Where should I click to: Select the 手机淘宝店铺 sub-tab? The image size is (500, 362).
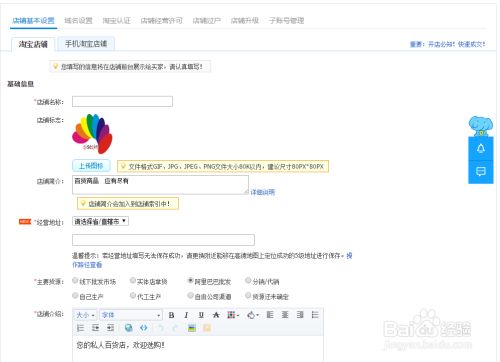tap(86, 44)
